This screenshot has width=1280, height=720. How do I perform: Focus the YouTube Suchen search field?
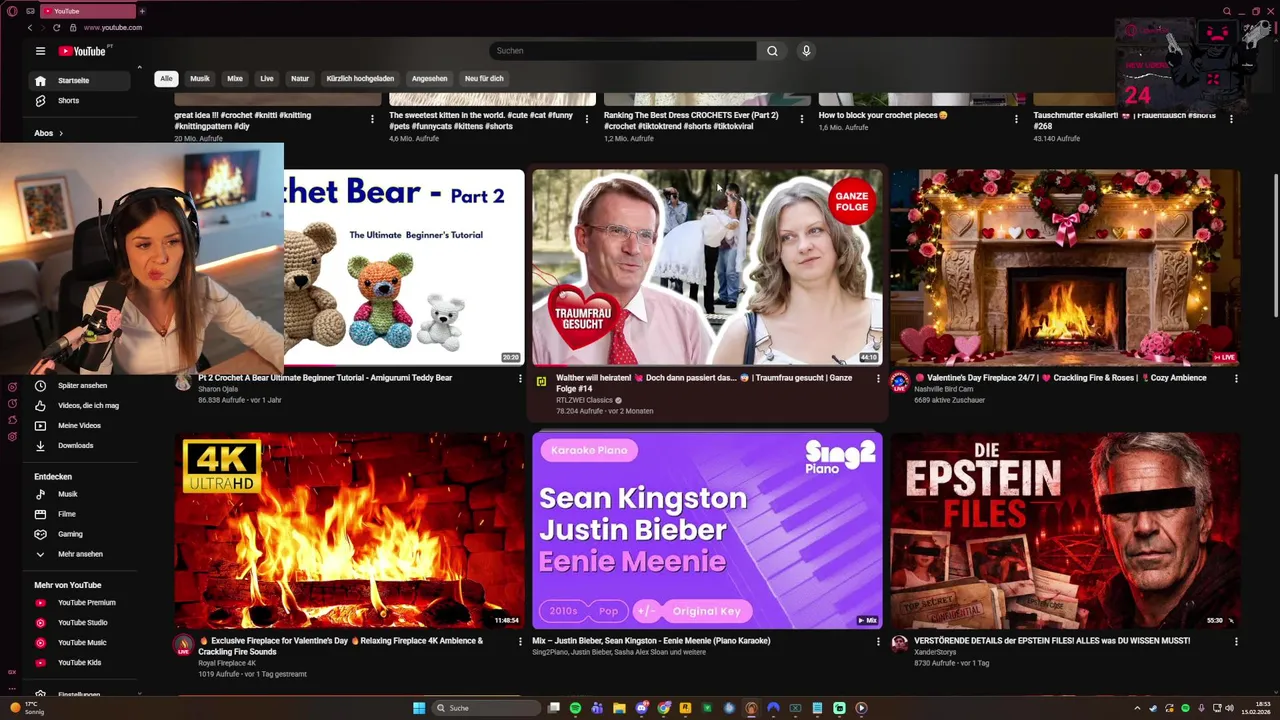pos(622,51)
